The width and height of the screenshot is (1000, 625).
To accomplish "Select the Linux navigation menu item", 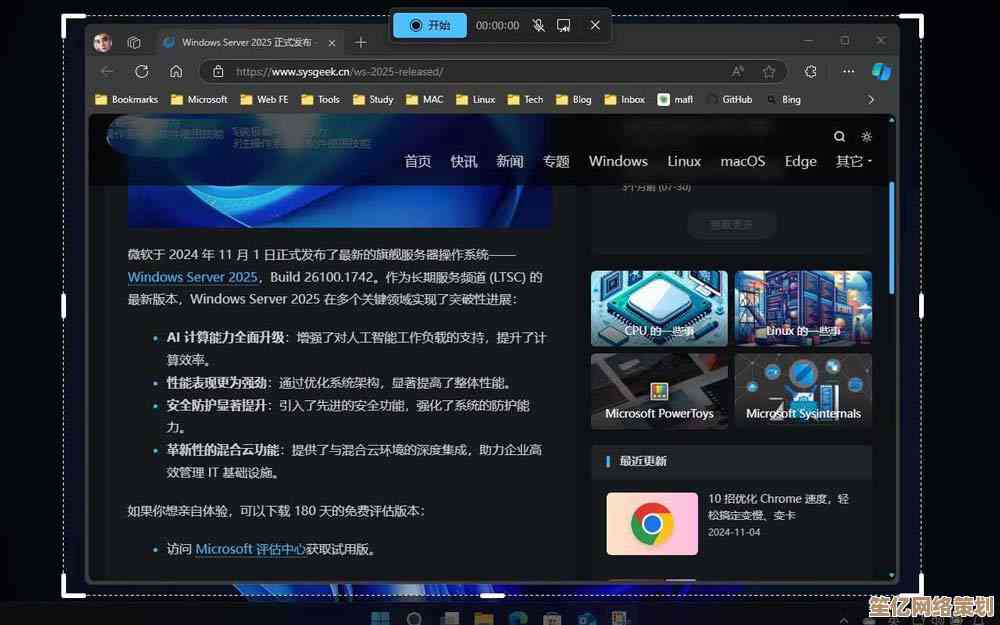I will coord(684,161).
